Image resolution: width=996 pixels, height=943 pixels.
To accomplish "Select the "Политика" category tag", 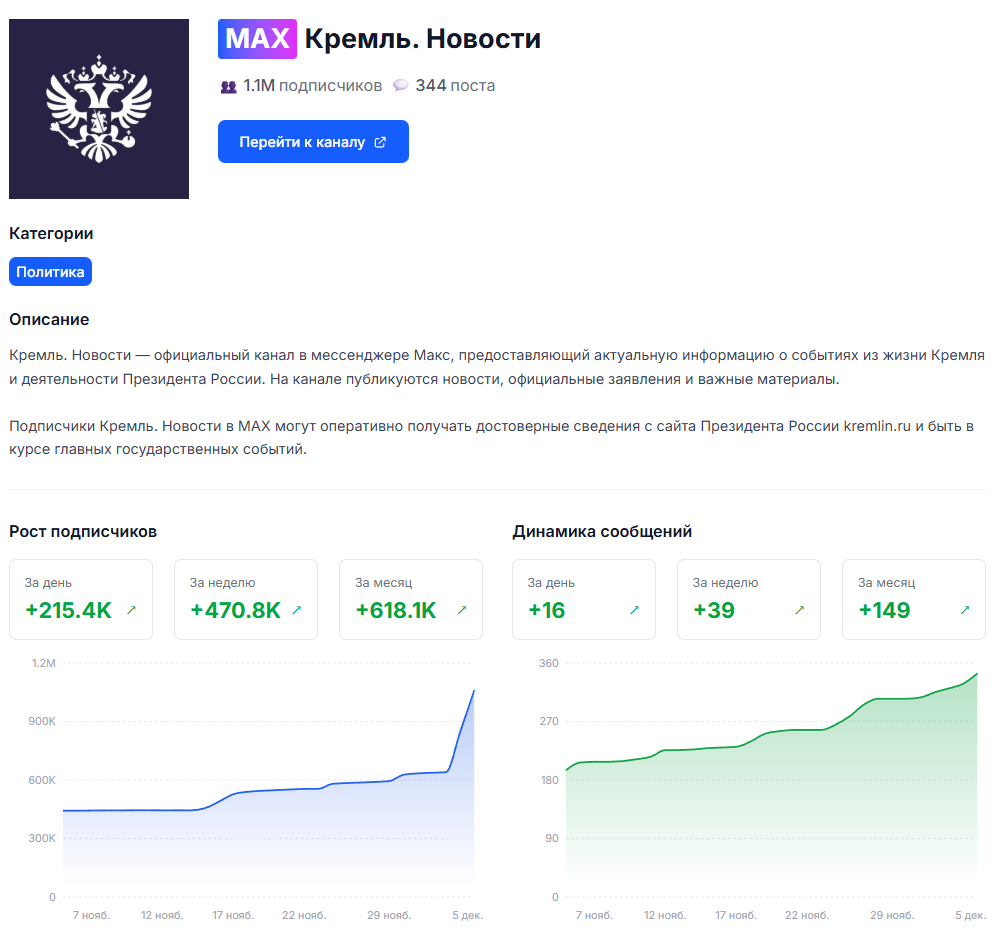I will pyautogui.click(x=50, y=272).
